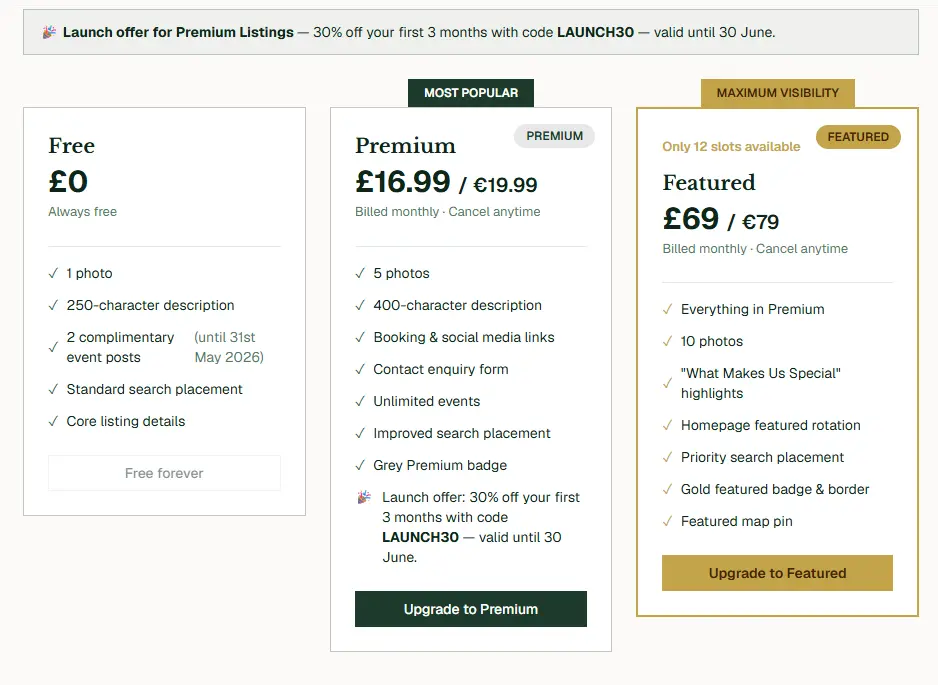Click checkmark beside 1 photo
This screenshot has width=938, height=685.
(x=53, y=273)
